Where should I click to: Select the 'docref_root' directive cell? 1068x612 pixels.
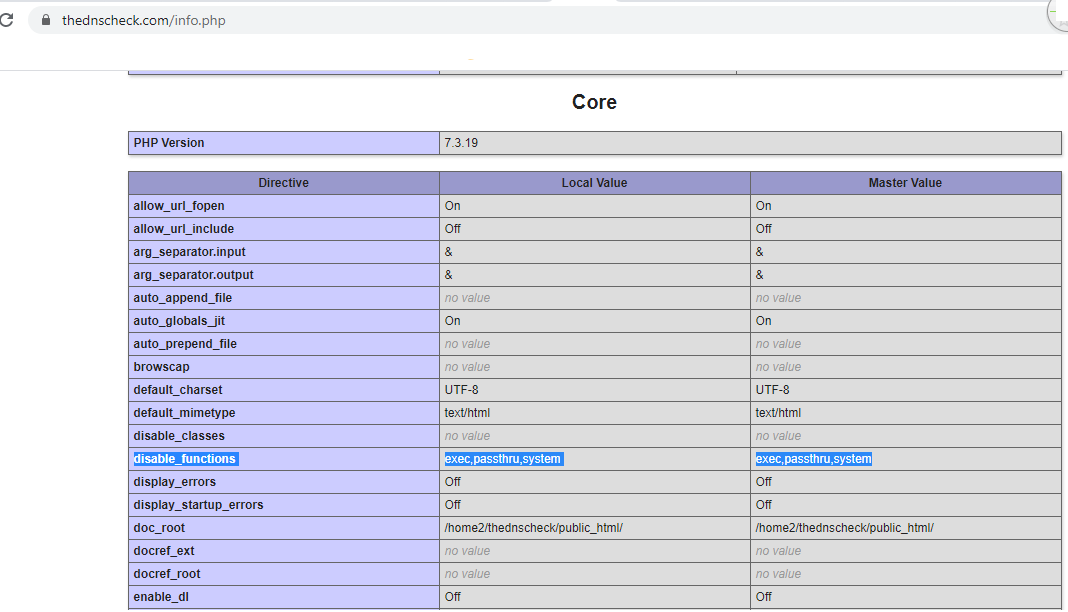[x=284, y=575]
